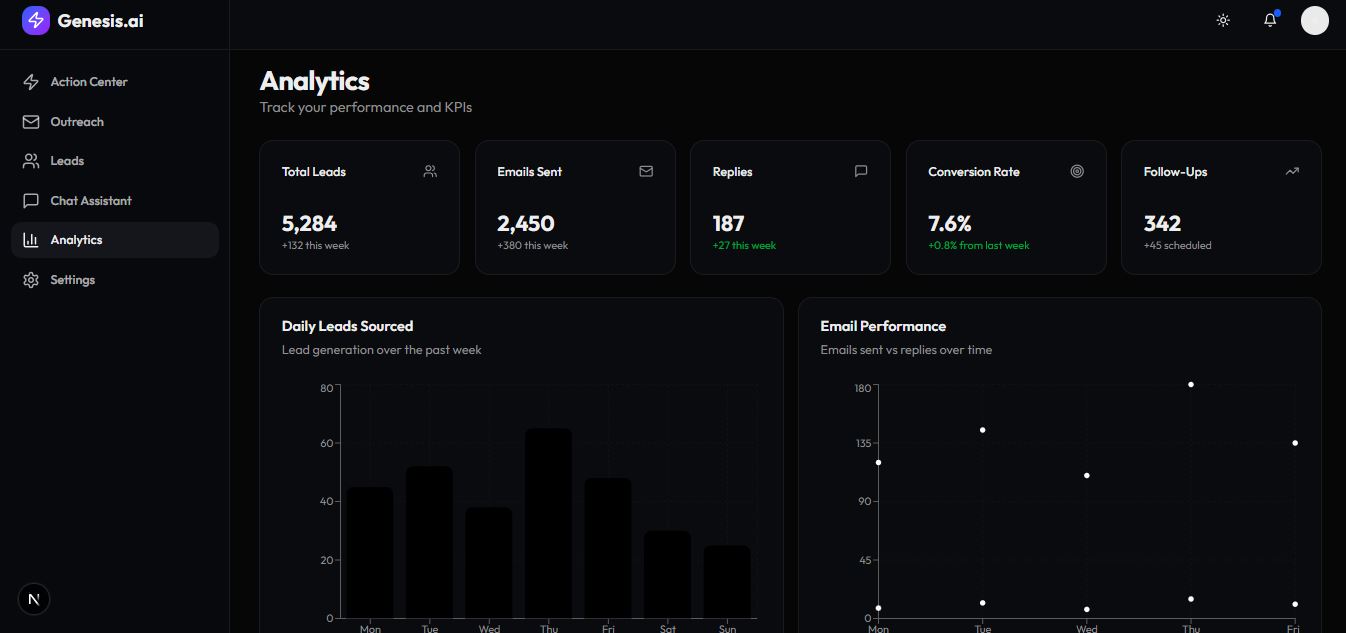Click the users icon on Total Leads card
The image size is (1346, 633).
coord(430,171)
